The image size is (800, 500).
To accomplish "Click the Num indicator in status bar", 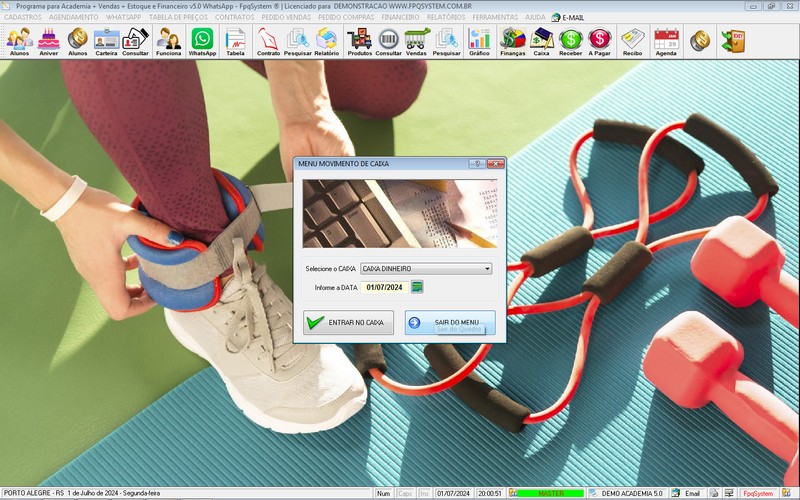I will pos(383,493).
